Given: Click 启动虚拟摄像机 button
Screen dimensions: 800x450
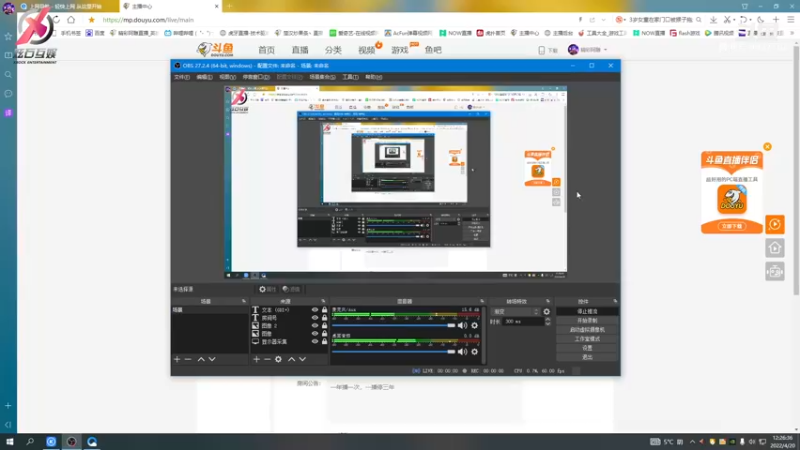Looking at the screenshot, I should click(x=587, y=330).
